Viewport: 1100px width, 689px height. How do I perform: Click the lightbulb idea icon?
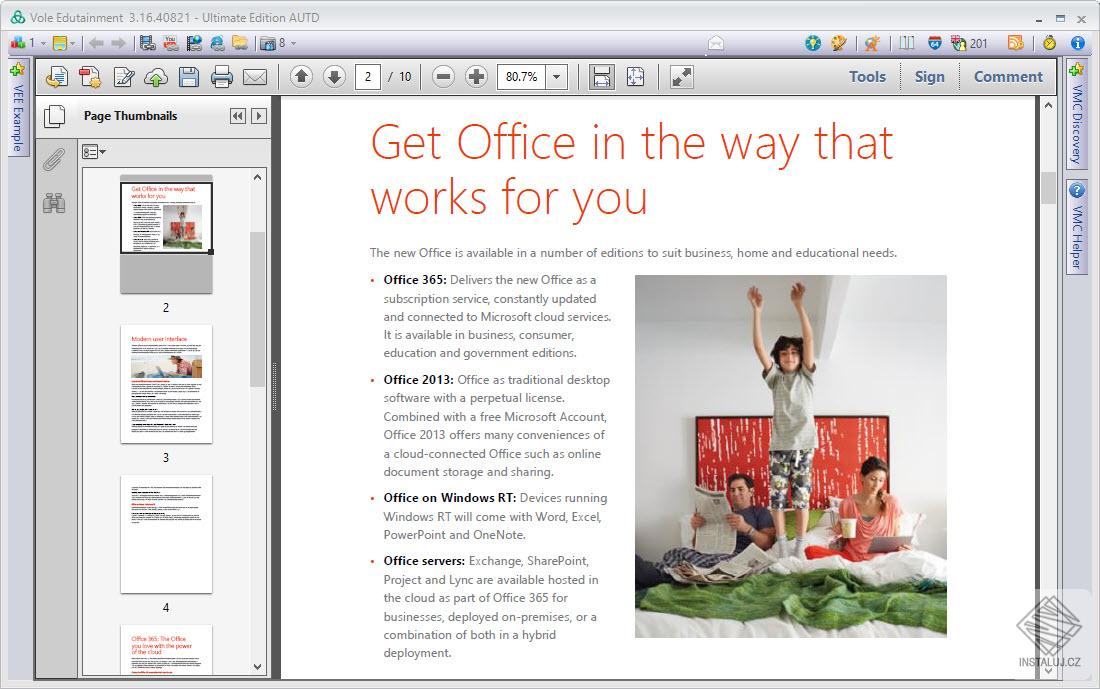click(812, 43)
